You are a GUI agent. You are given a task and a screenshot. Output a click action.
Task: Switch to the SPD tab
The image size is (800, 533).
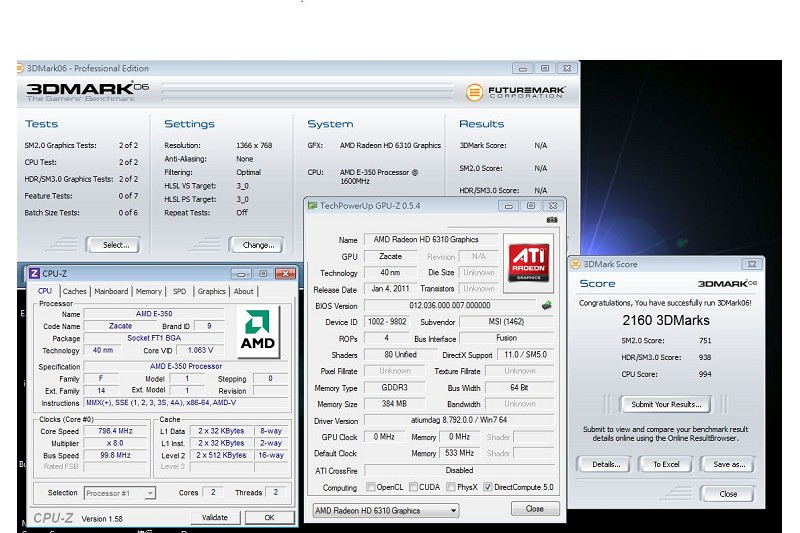coord(180,291)
